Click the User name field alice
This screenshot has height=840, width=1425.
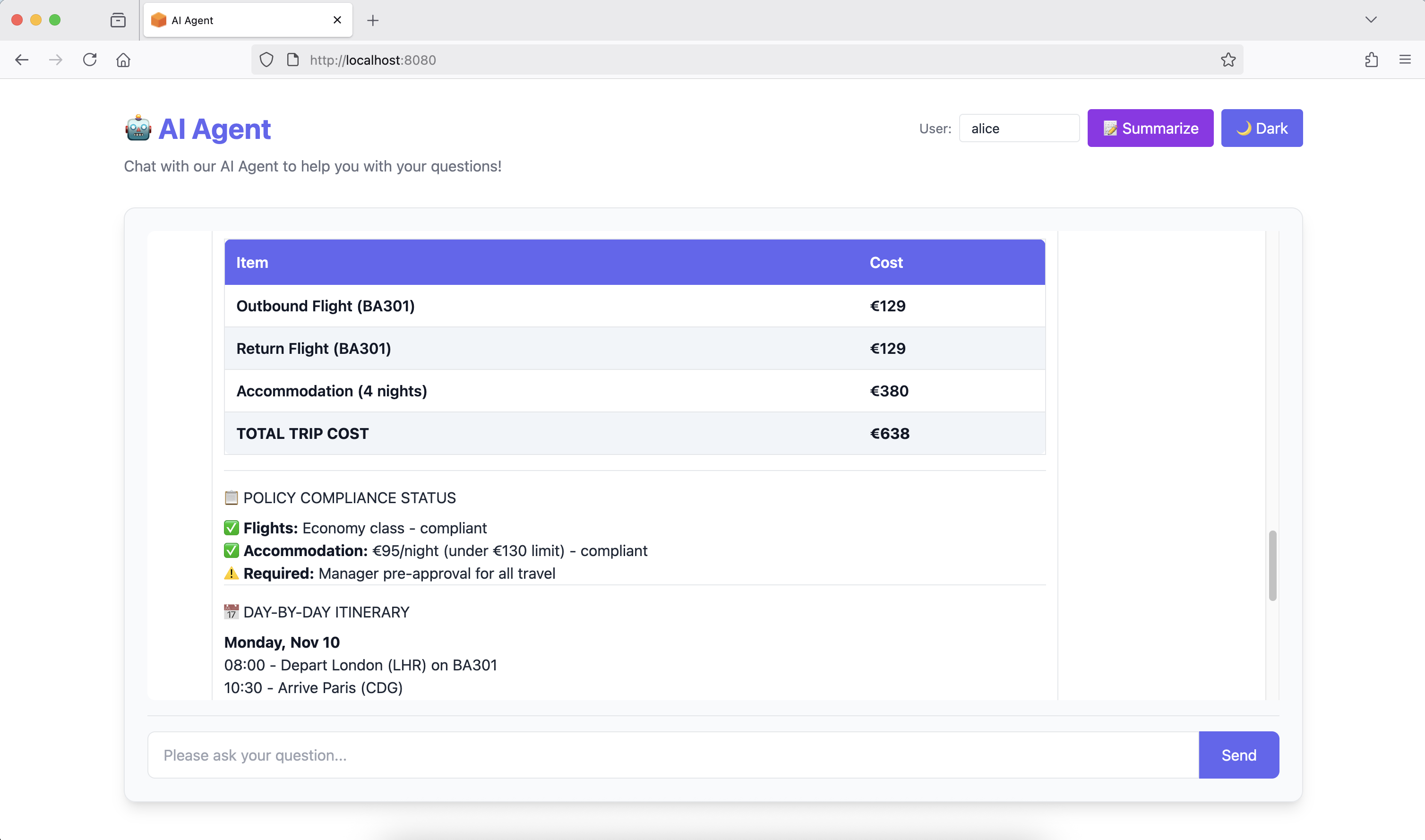pyautogui.click(x=1019, y=129)
